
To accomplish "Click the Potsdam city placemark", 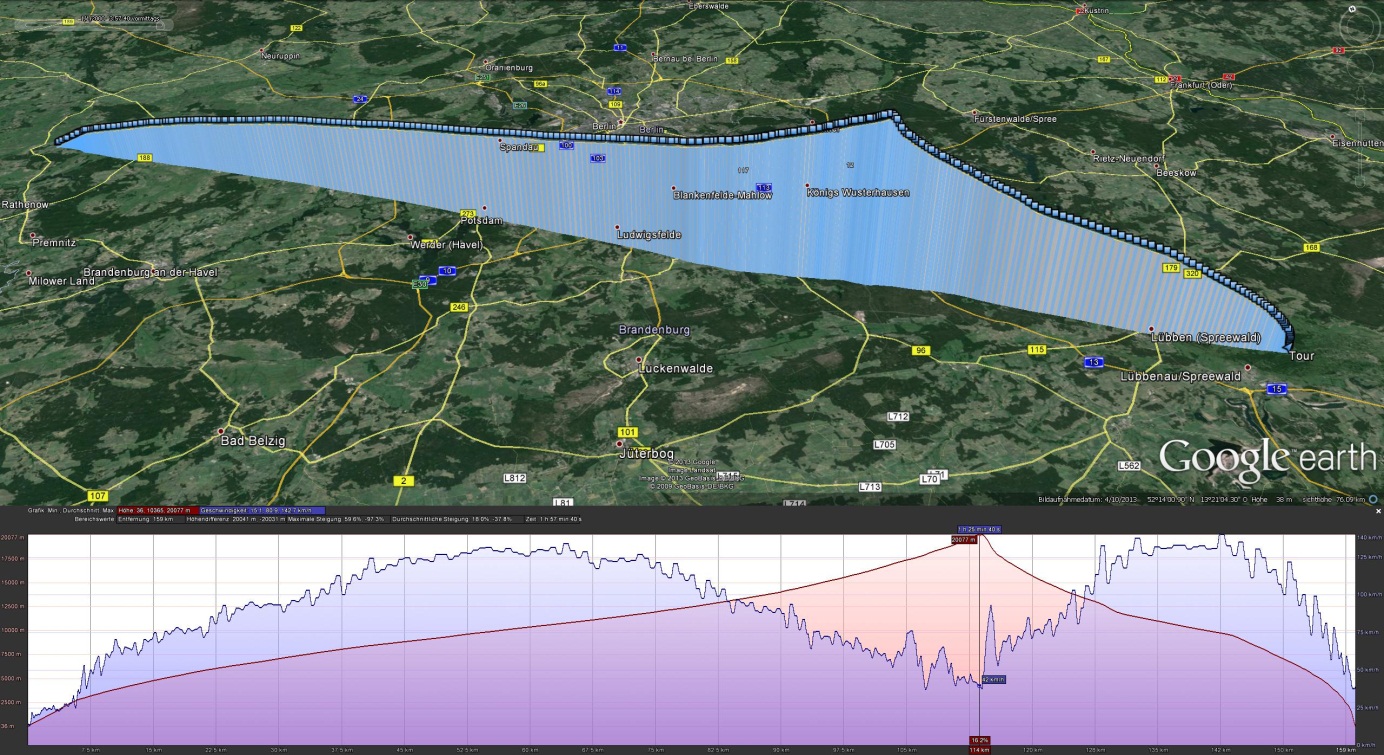I will tap(485, 209).
